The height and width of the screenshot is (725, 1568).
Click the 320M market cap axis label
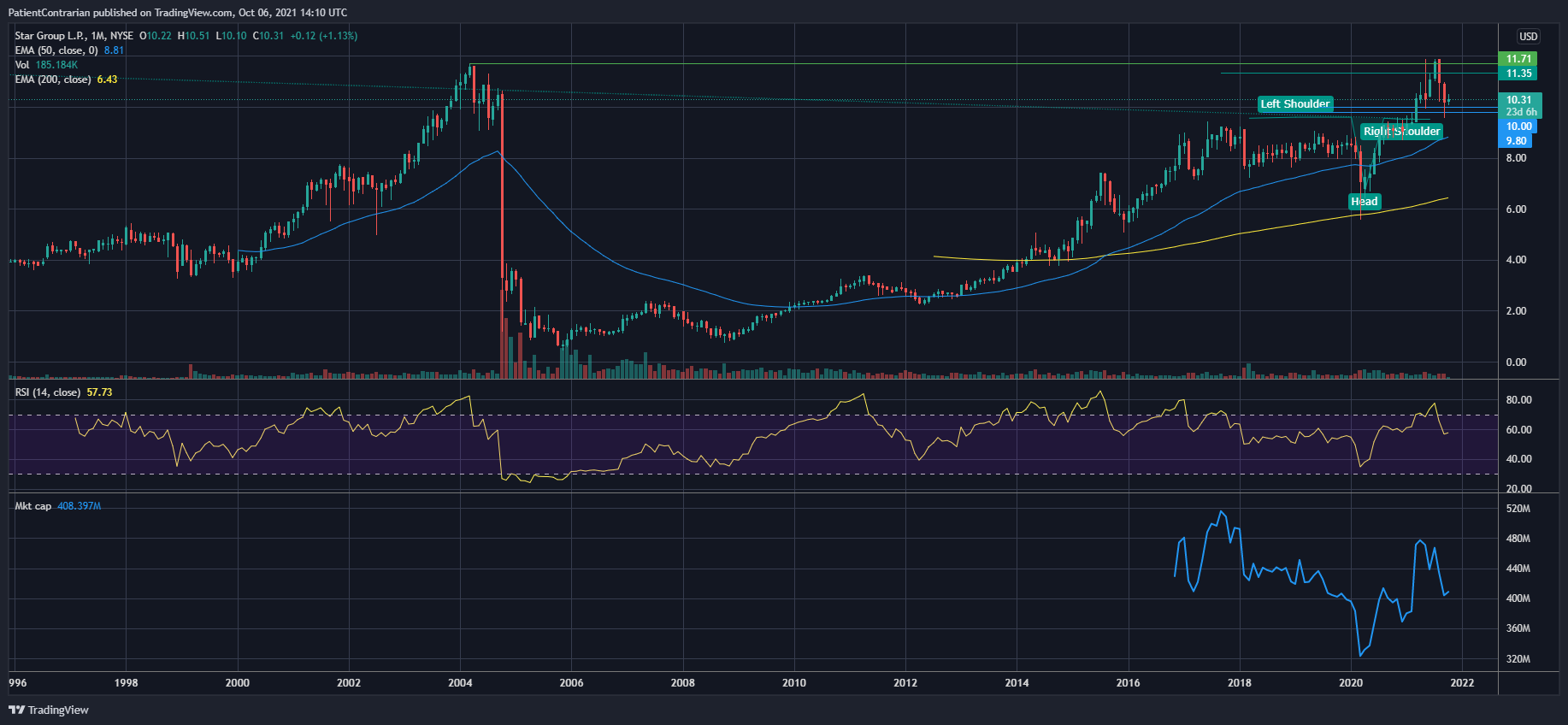click(x=1518, y=659)
